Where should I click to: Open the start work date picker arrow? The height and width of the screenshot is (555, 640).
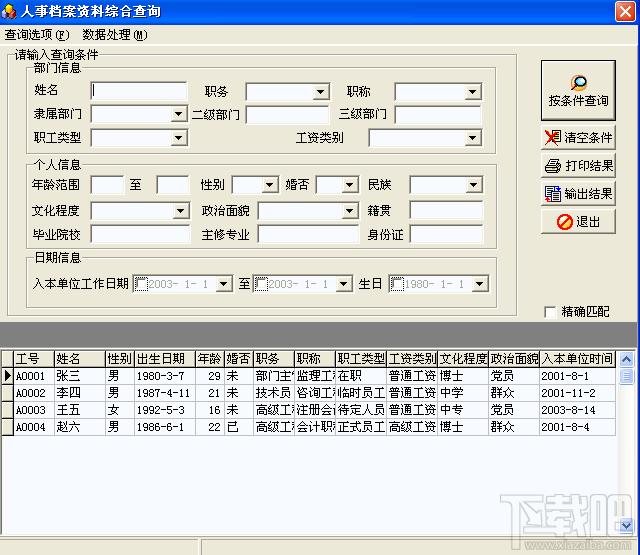[224, 284]
